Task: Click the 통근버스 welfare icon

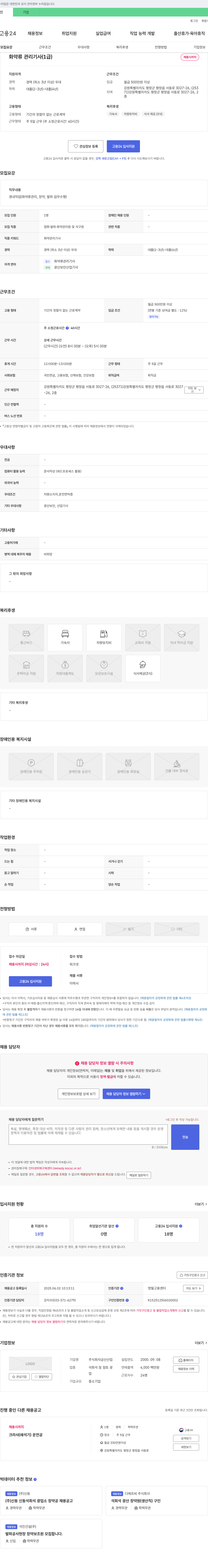Action: pos(26,638)
